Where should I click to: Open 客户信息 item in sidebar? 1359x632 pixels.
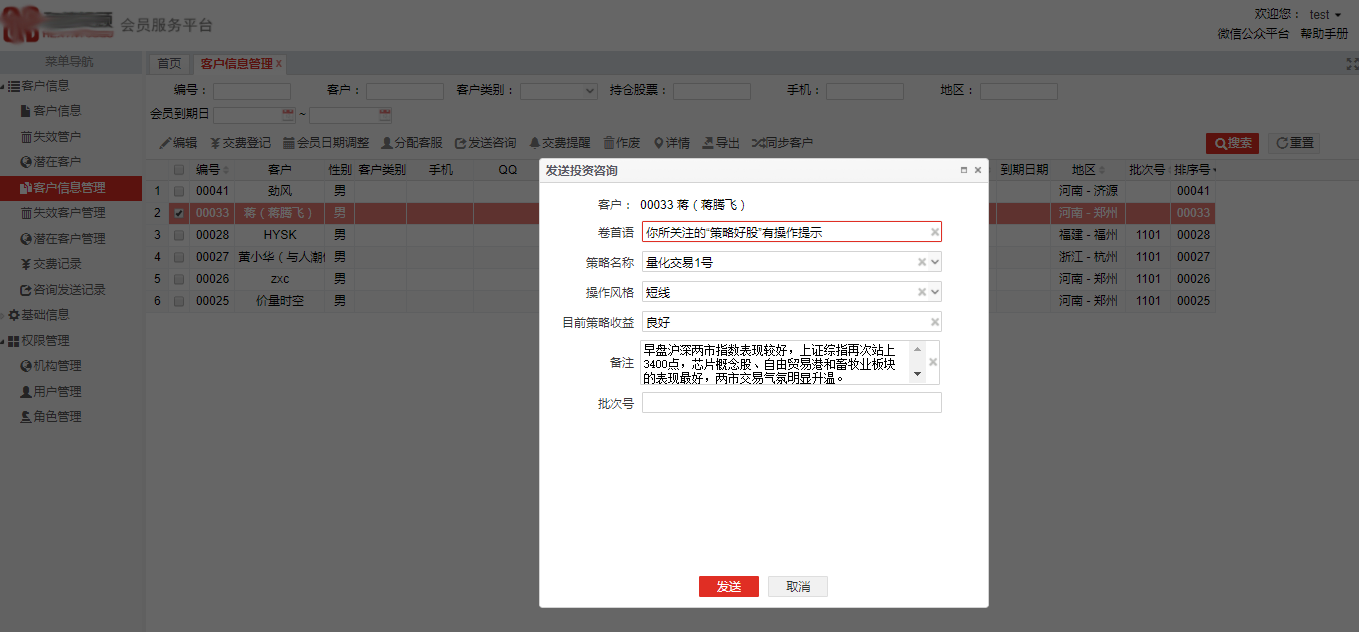pos(51,111)
